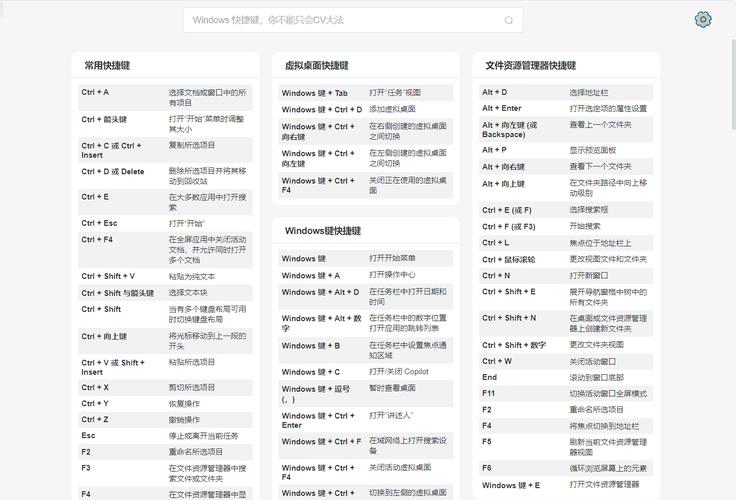Screen dimensions: 736x500
Task: Click the Alt + Enter shortcut row
Action: coord(566,108)
